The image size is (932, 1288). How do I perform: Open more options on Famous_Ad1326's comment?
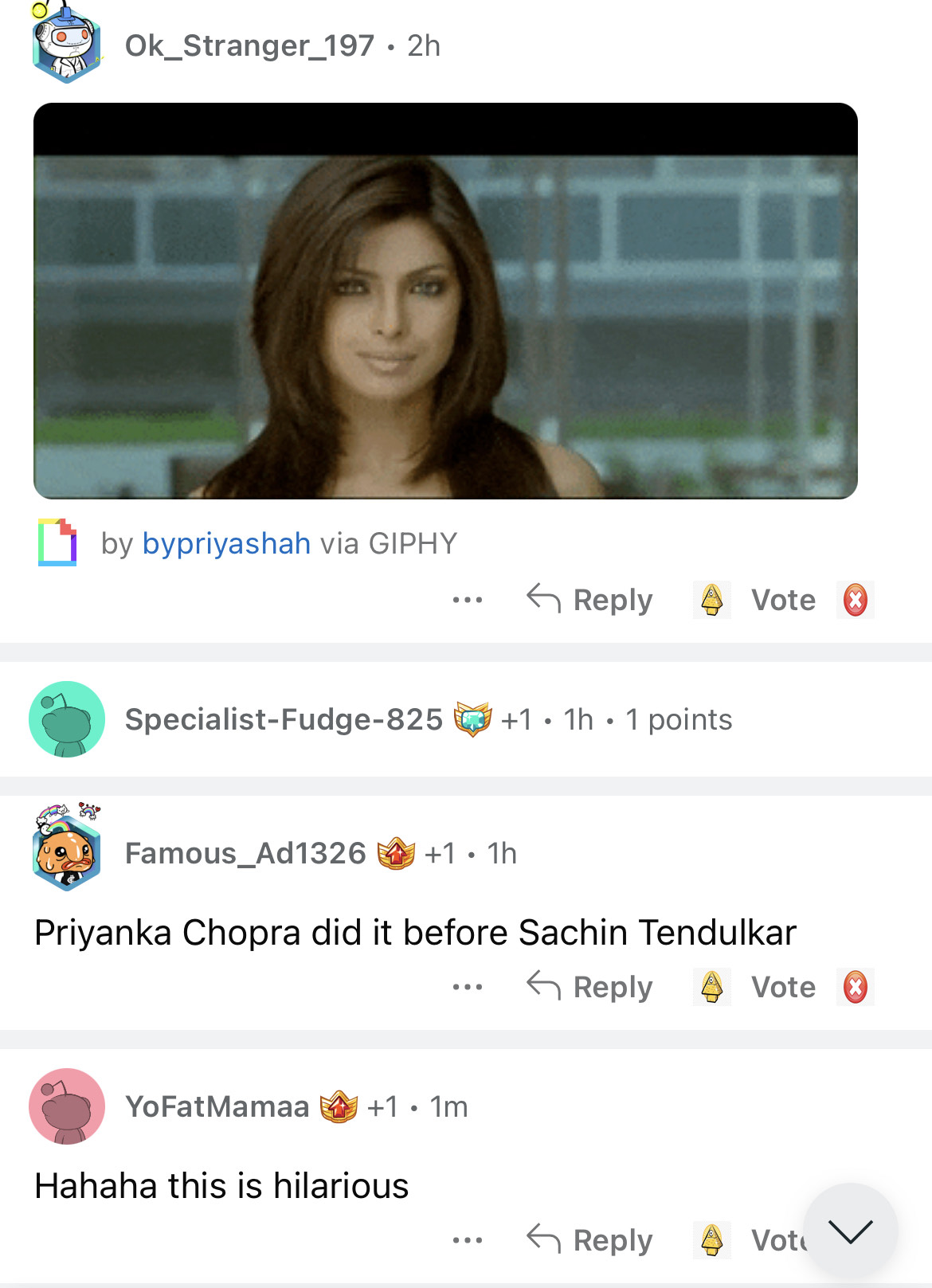(467, 987)
